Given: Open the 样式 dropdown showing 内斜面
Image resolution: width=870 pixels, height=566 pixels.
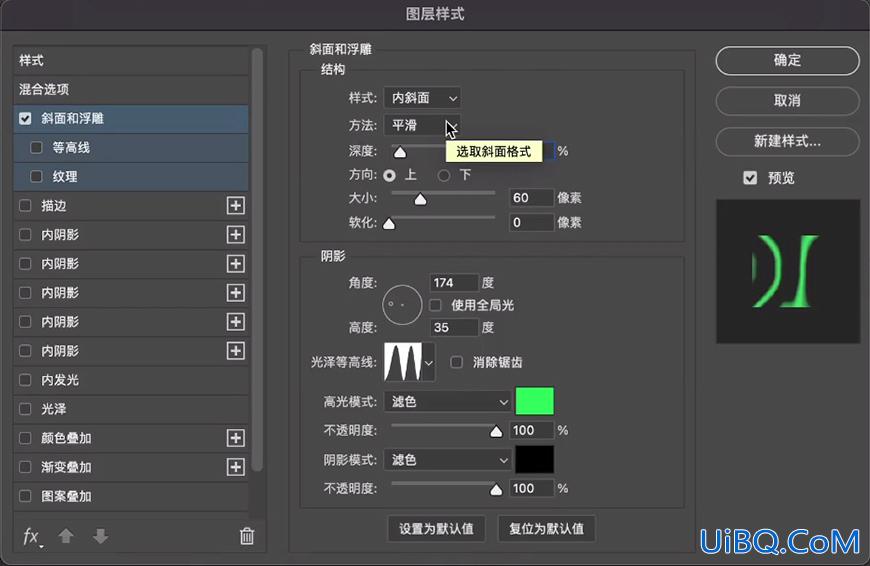Looking at the screenshot, I should [x=422, y=98].
